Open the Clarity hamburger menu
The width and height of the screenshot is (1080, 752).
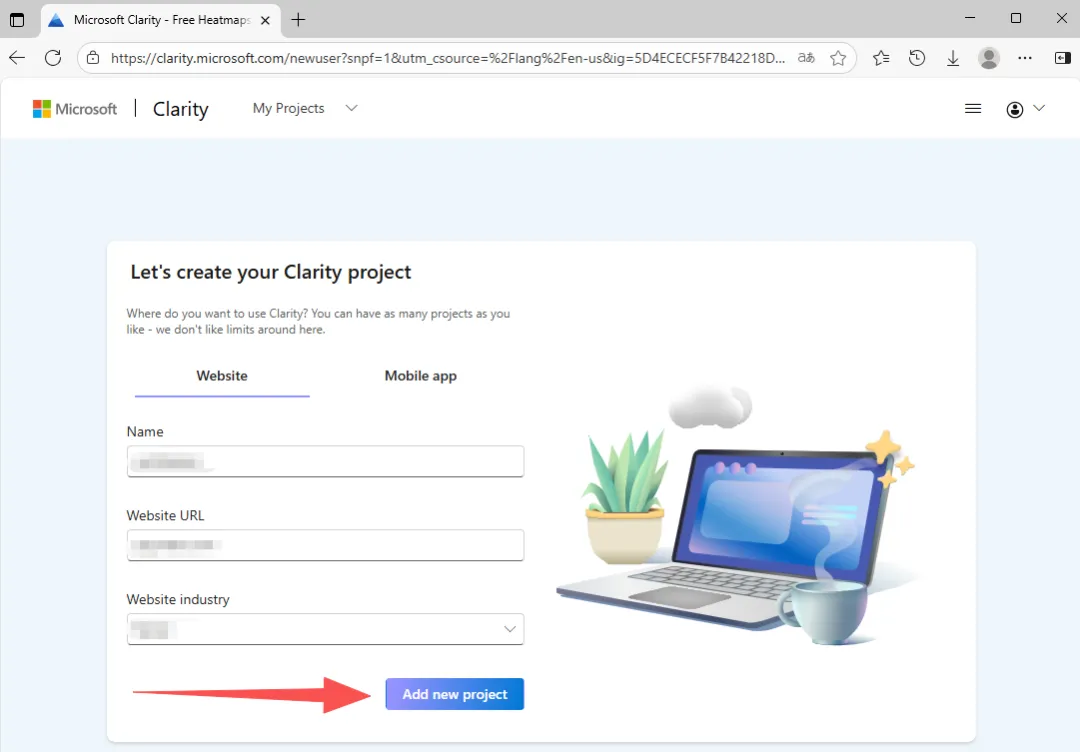click(x=973, y=108)
